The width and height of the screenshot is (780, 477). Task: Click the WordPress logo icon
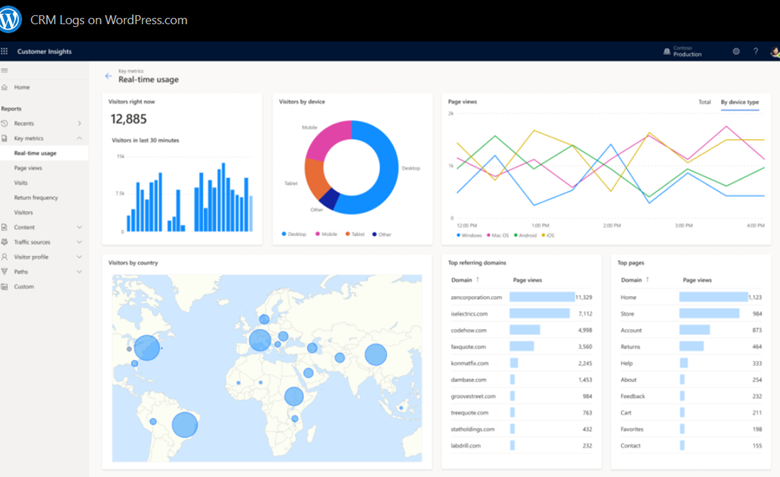coord(9,19)
